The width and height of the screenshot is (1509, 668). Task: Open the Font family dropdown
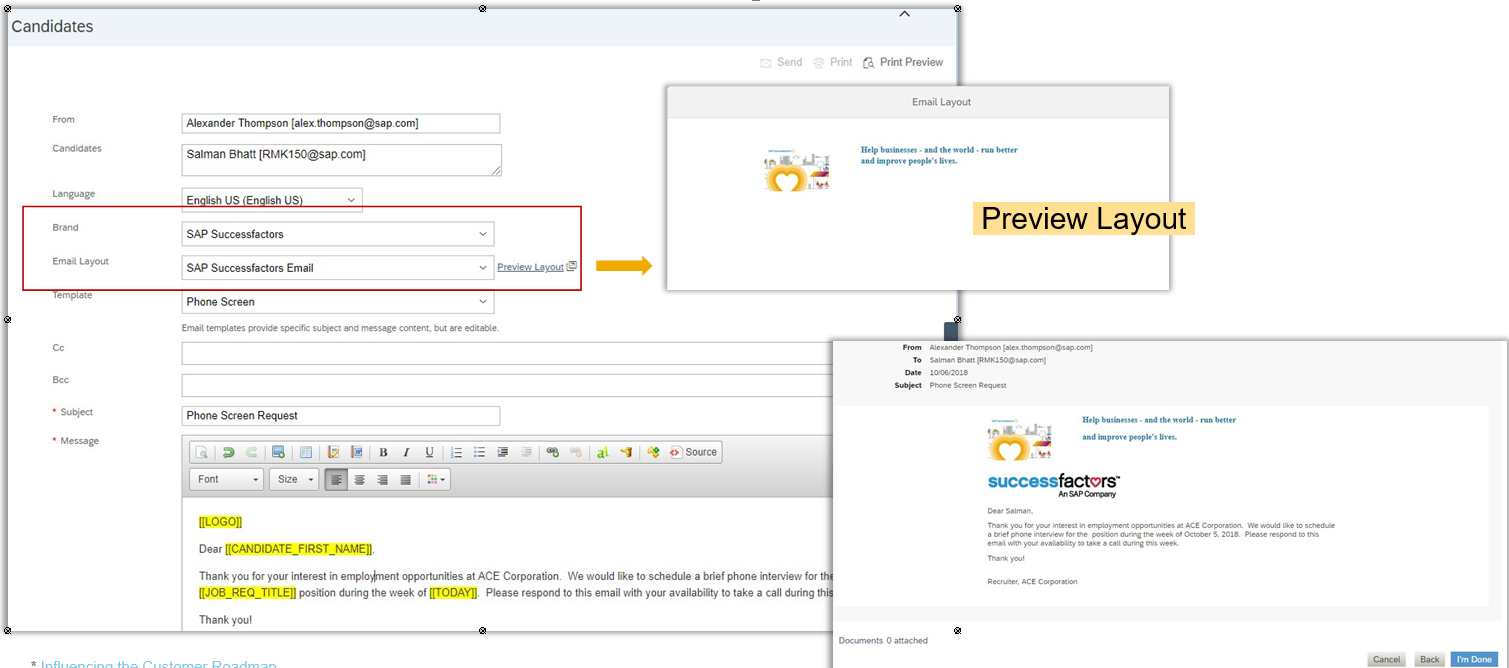point(226,478)
